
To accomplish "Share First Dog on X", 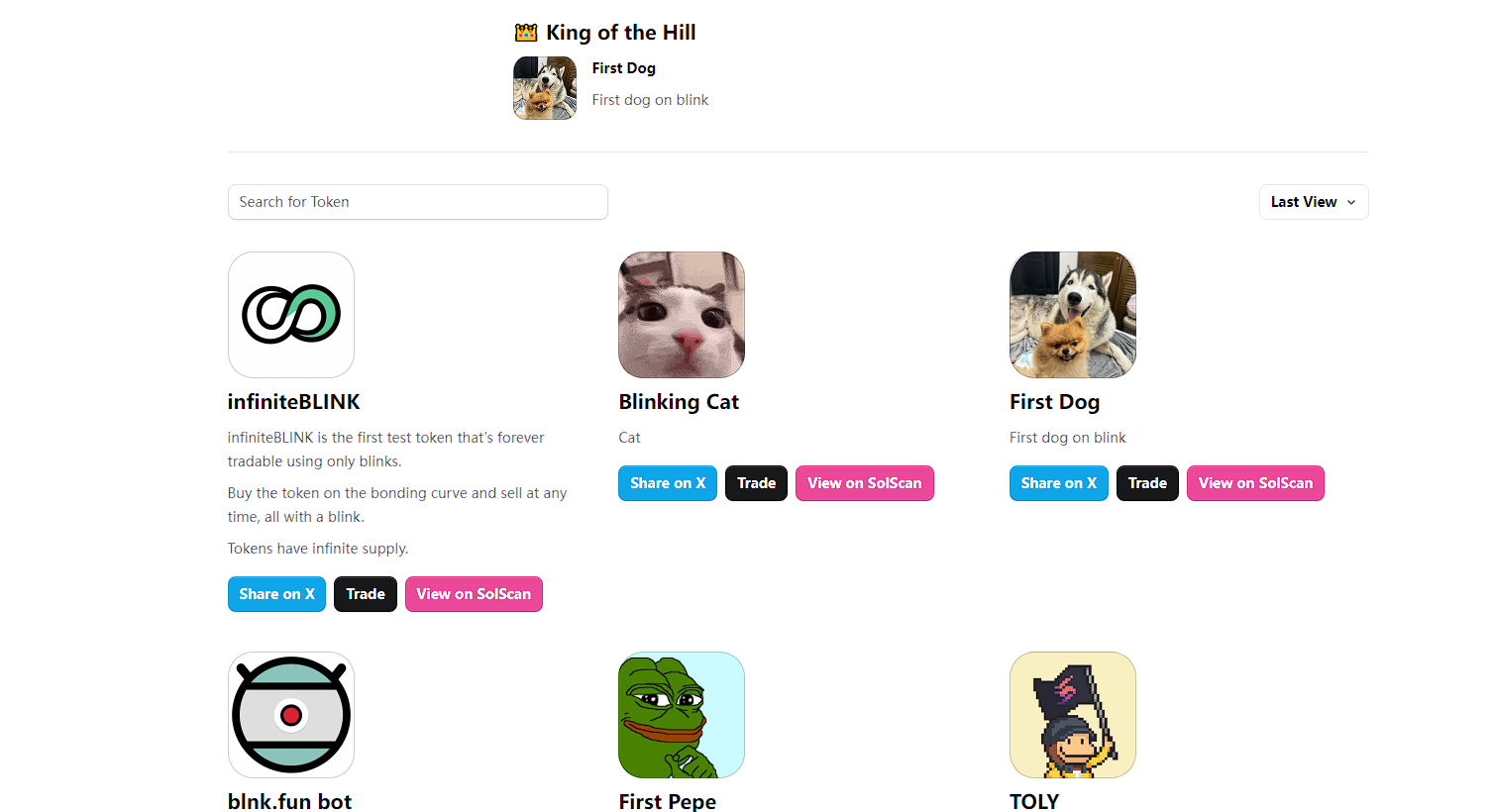I will (1058, 483).
